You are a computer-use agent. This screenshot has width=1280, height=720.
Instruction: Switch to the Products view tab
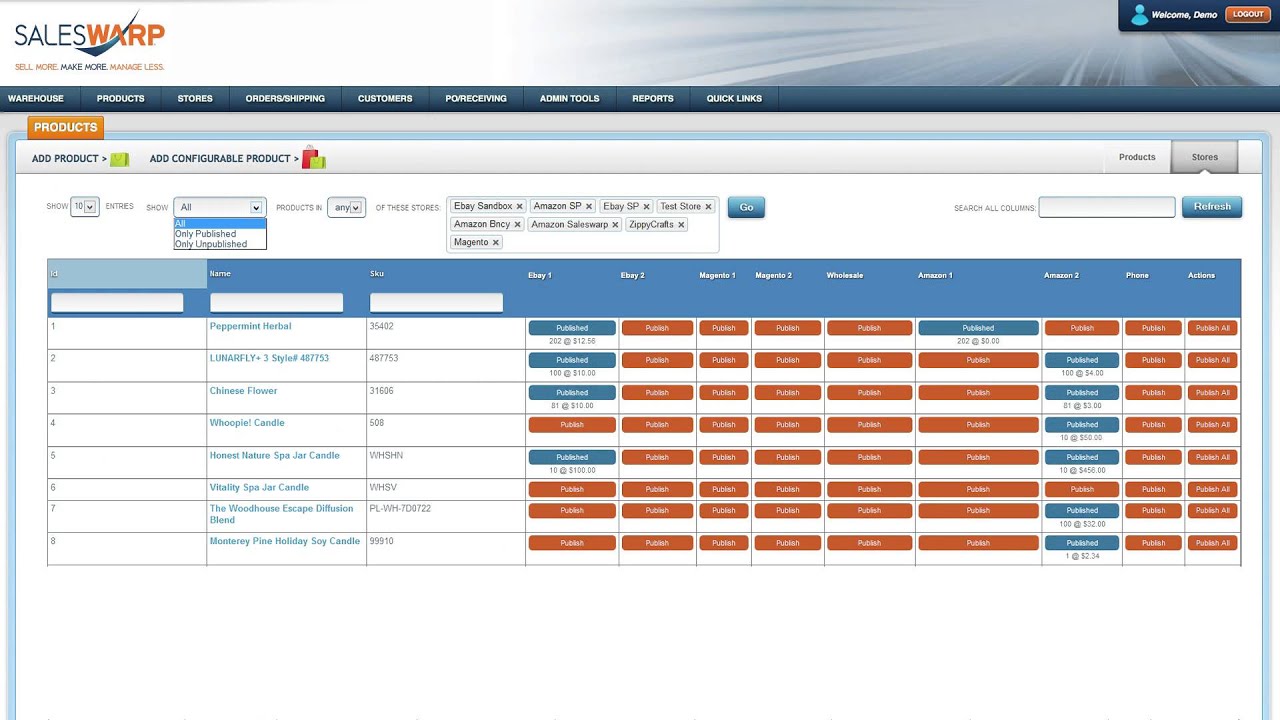(1137, 157)
